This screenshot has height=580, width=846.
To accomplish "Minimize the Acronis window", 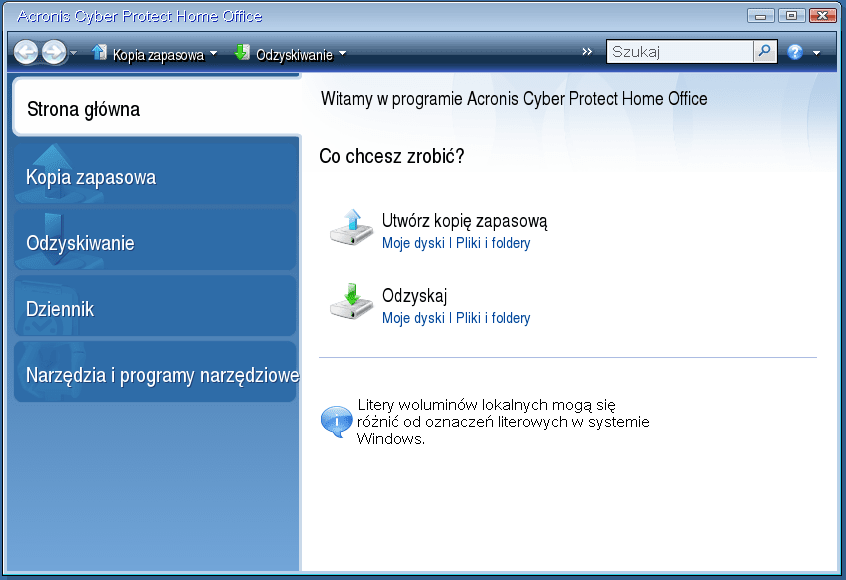I will point(761,16).
